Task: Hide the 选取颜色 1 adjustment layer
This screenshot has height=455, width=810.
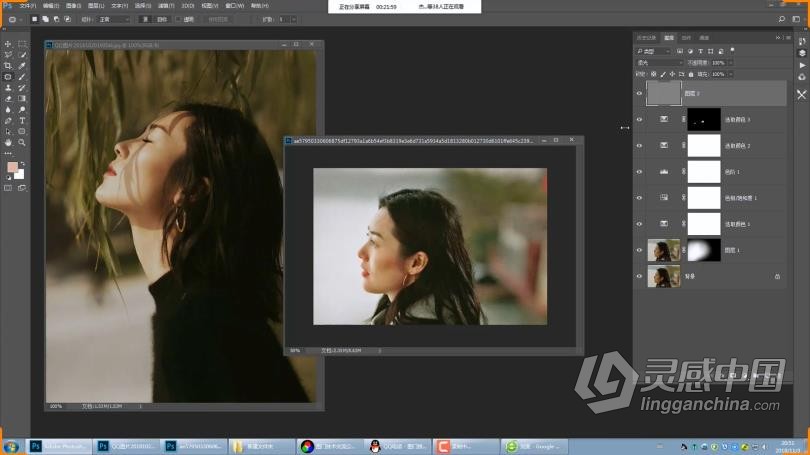Action: coord(639,224)
